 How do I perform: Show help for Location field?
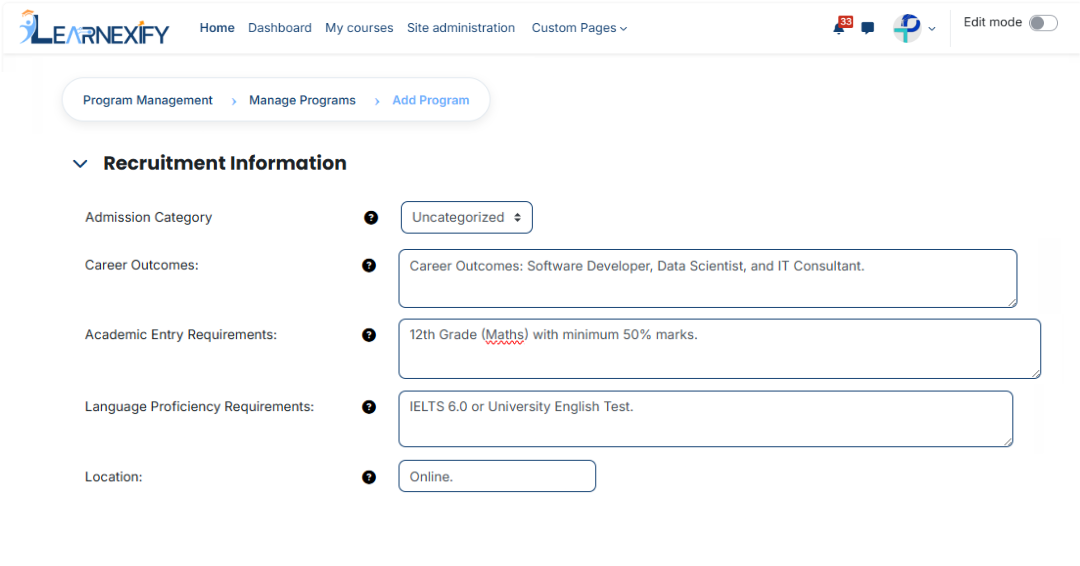click(x=369, y=477)
